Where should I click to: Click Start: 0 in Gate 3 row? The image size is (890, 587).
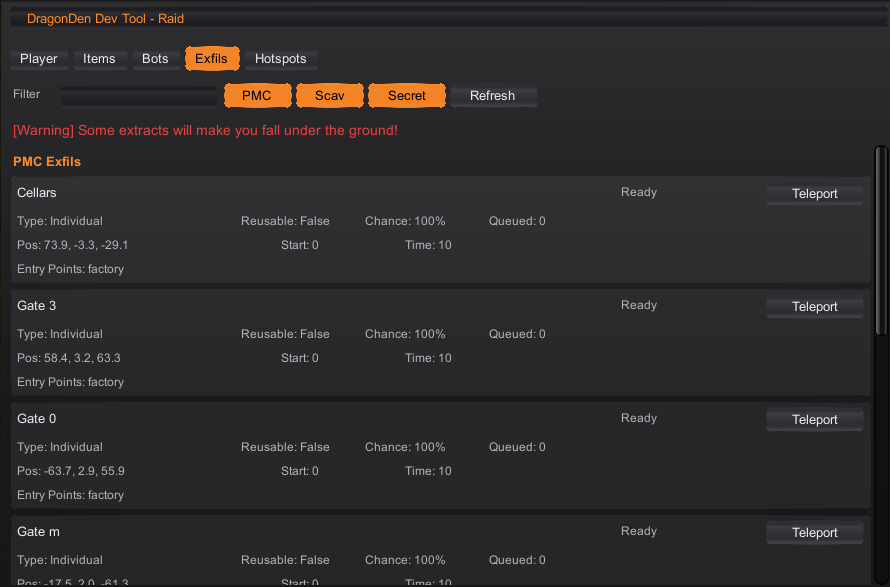[300, 358]
